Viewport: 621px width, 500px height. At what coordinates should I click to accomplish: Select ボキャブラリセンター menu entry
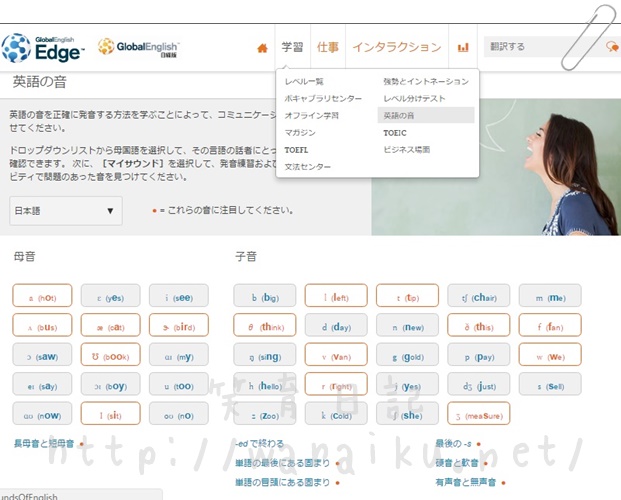(x=323, y=99)
